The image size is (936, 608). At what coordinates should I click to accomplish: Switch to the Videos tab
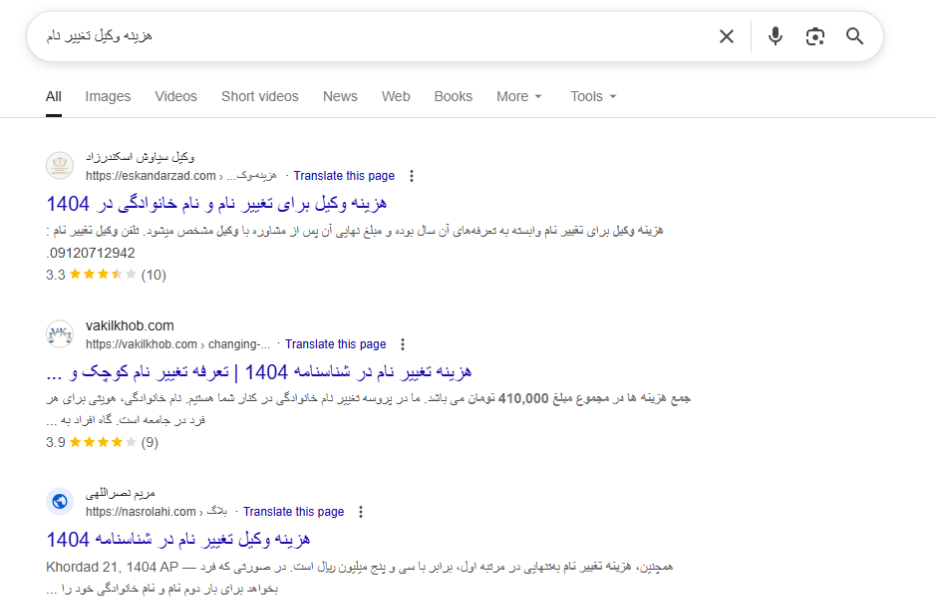pyautogui.click(x=176, y=97)
